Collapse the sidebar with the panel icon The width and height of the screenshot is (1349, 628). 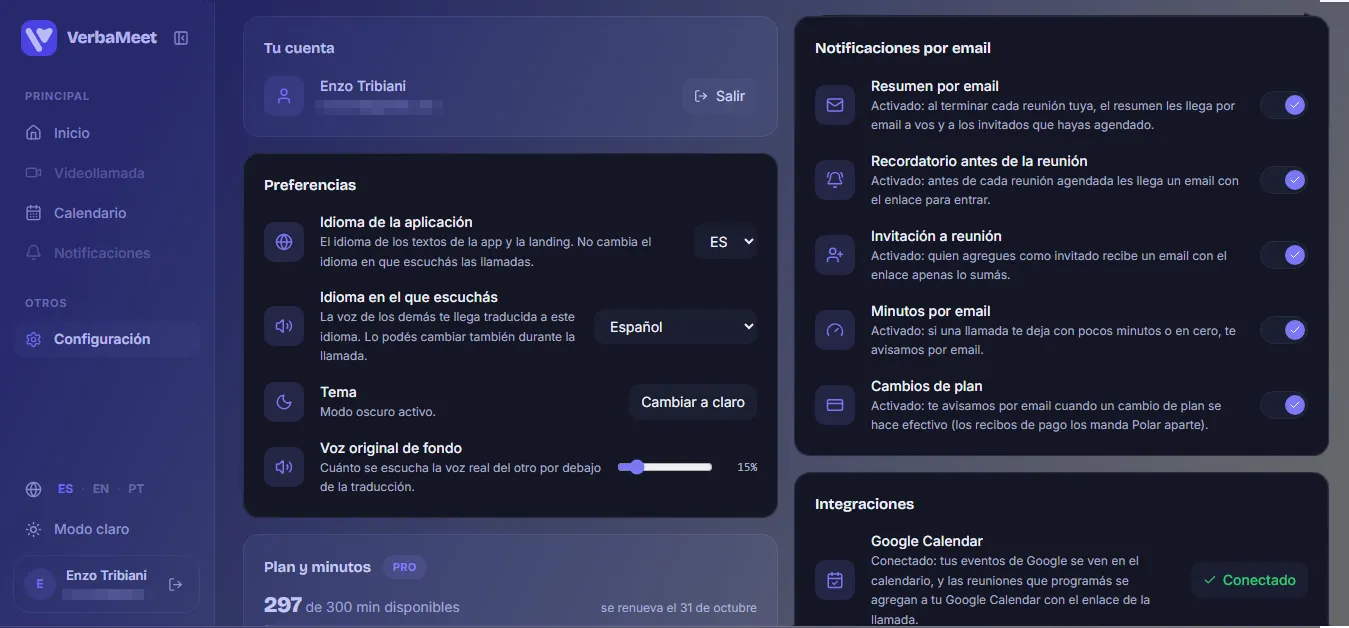181,38
